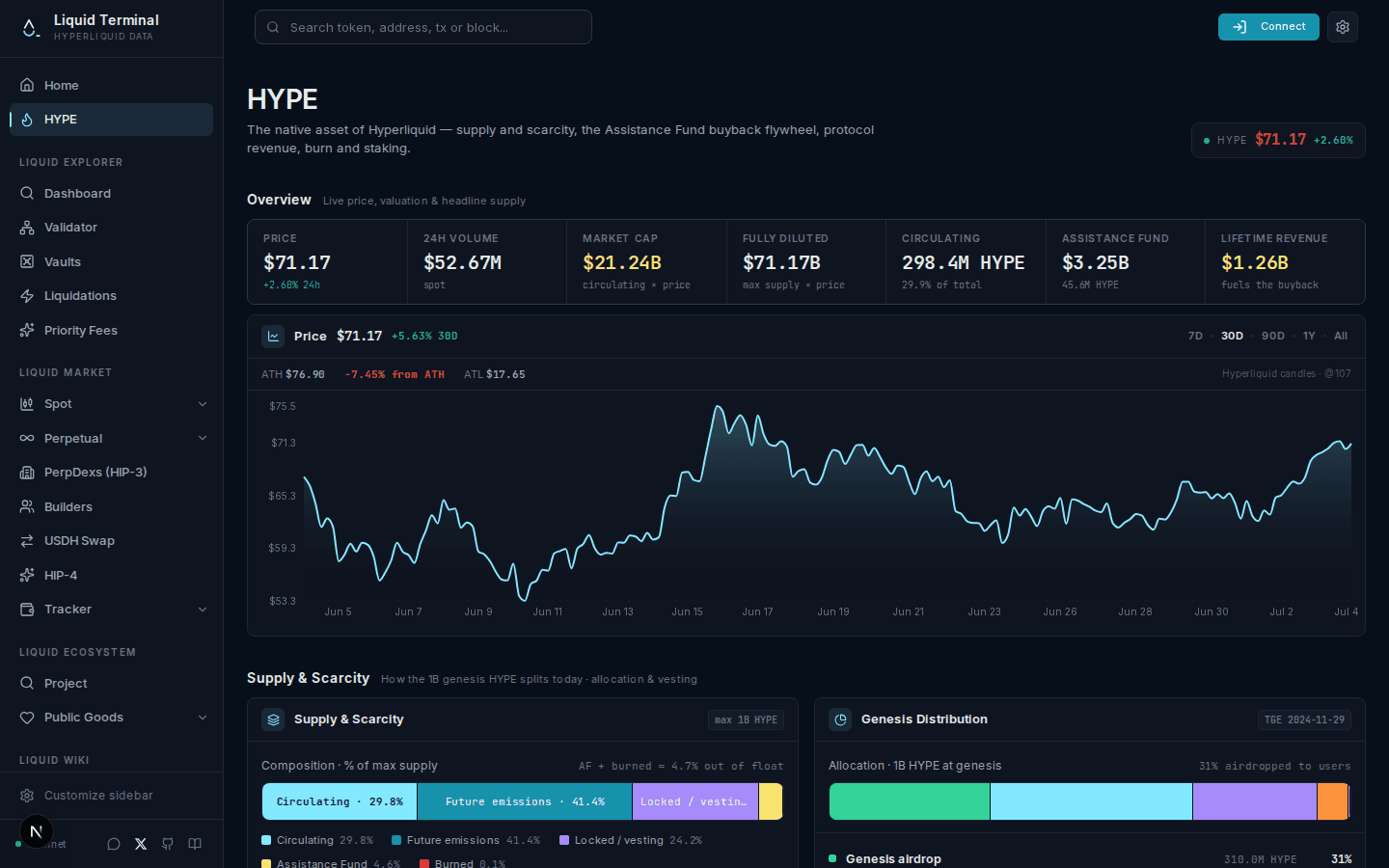Viewport: 1389px width, 868px height.
Task: Click the Liquid Terminal droplet logo
Action: [30, 28]
